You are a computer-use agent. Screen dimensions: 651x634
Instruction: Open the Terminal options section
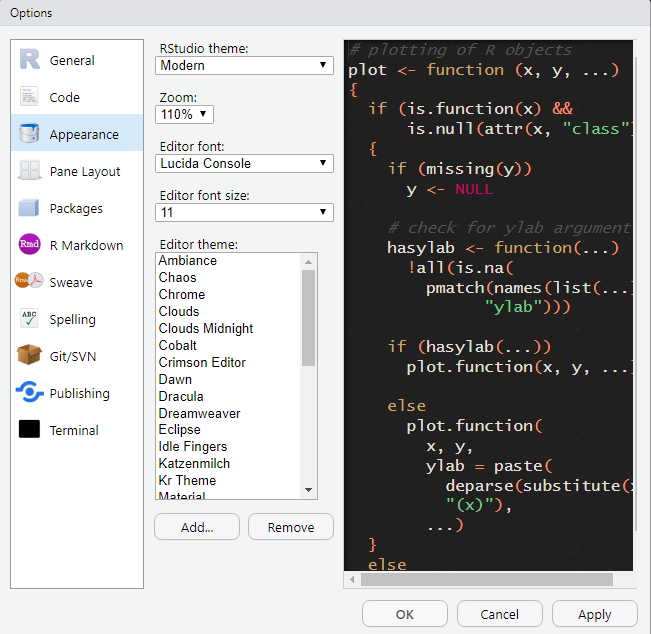pos(77,429)
